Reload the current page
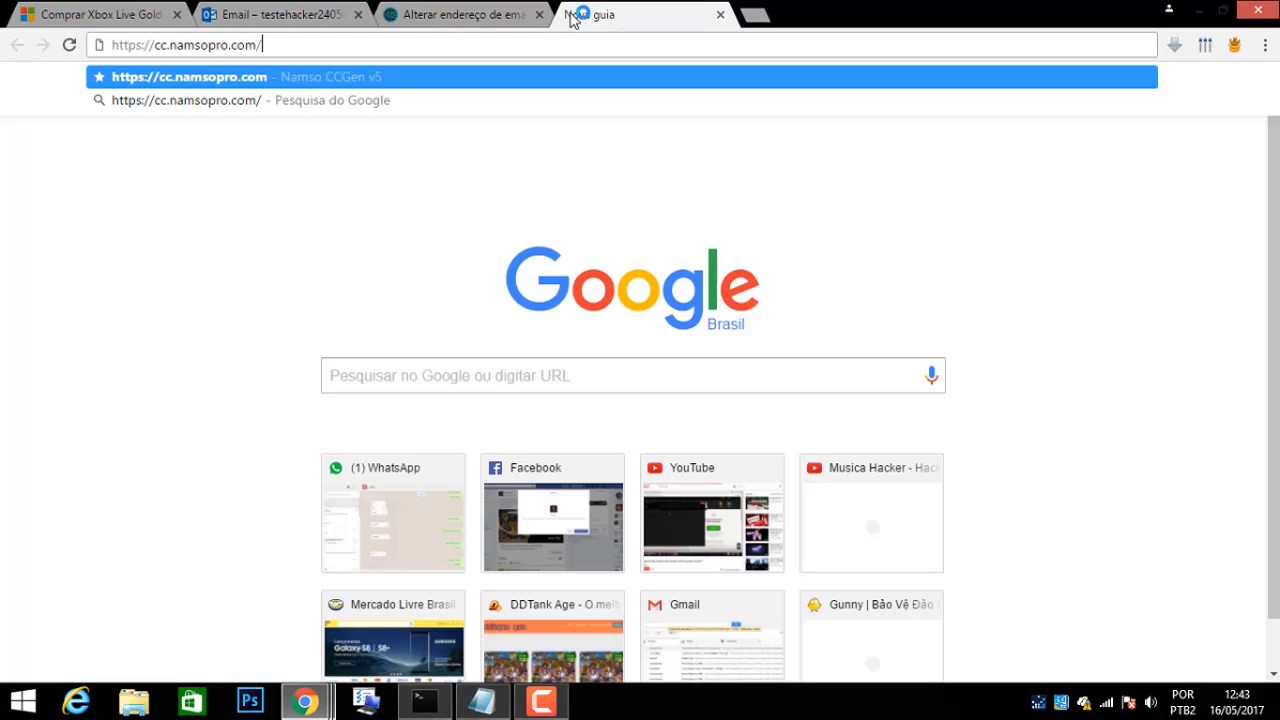This screenshot has height=720, width=1280. click(x=69, y=45)
